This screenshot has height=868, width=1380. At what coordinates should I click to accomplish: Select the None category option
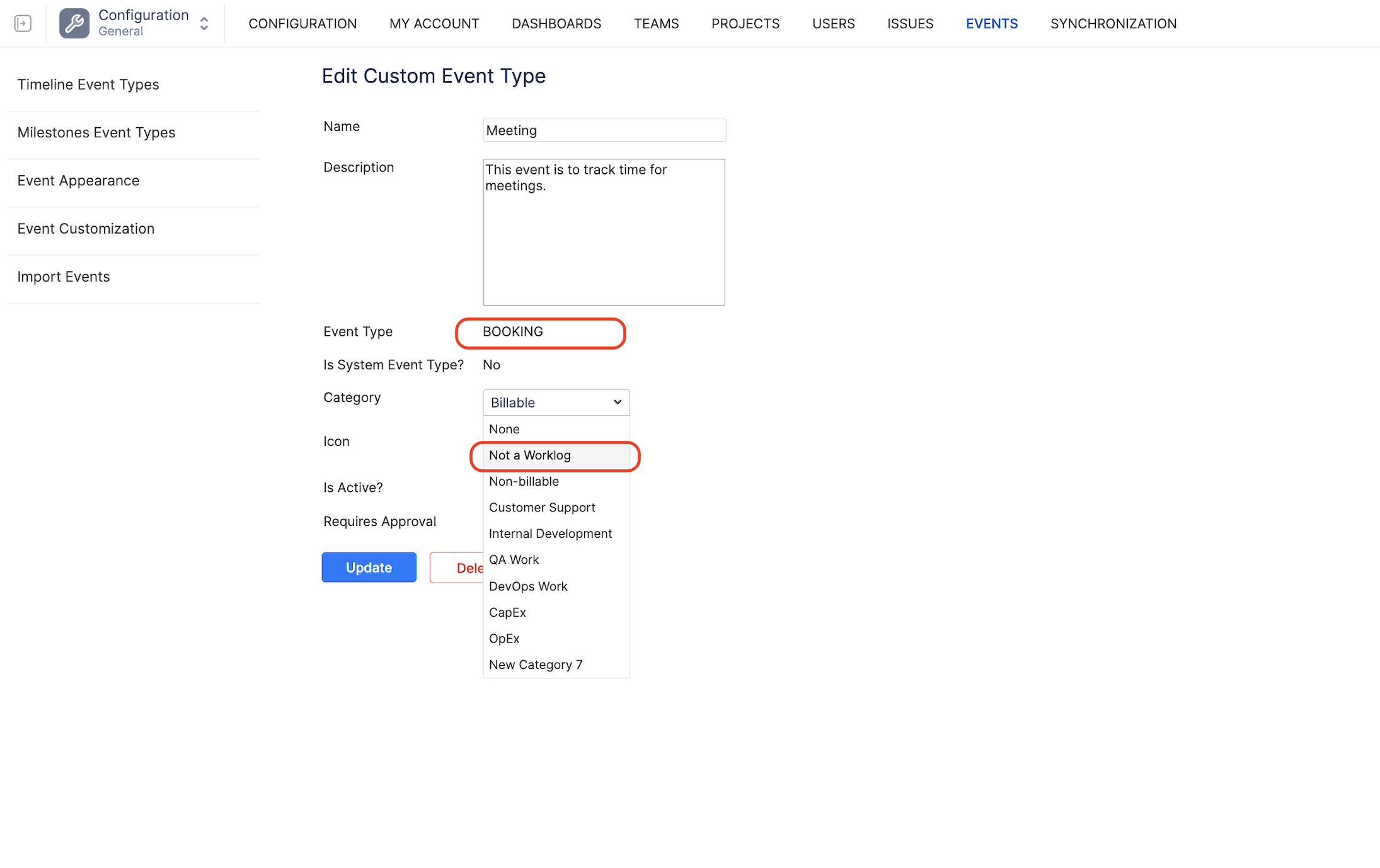click(504, 429)
